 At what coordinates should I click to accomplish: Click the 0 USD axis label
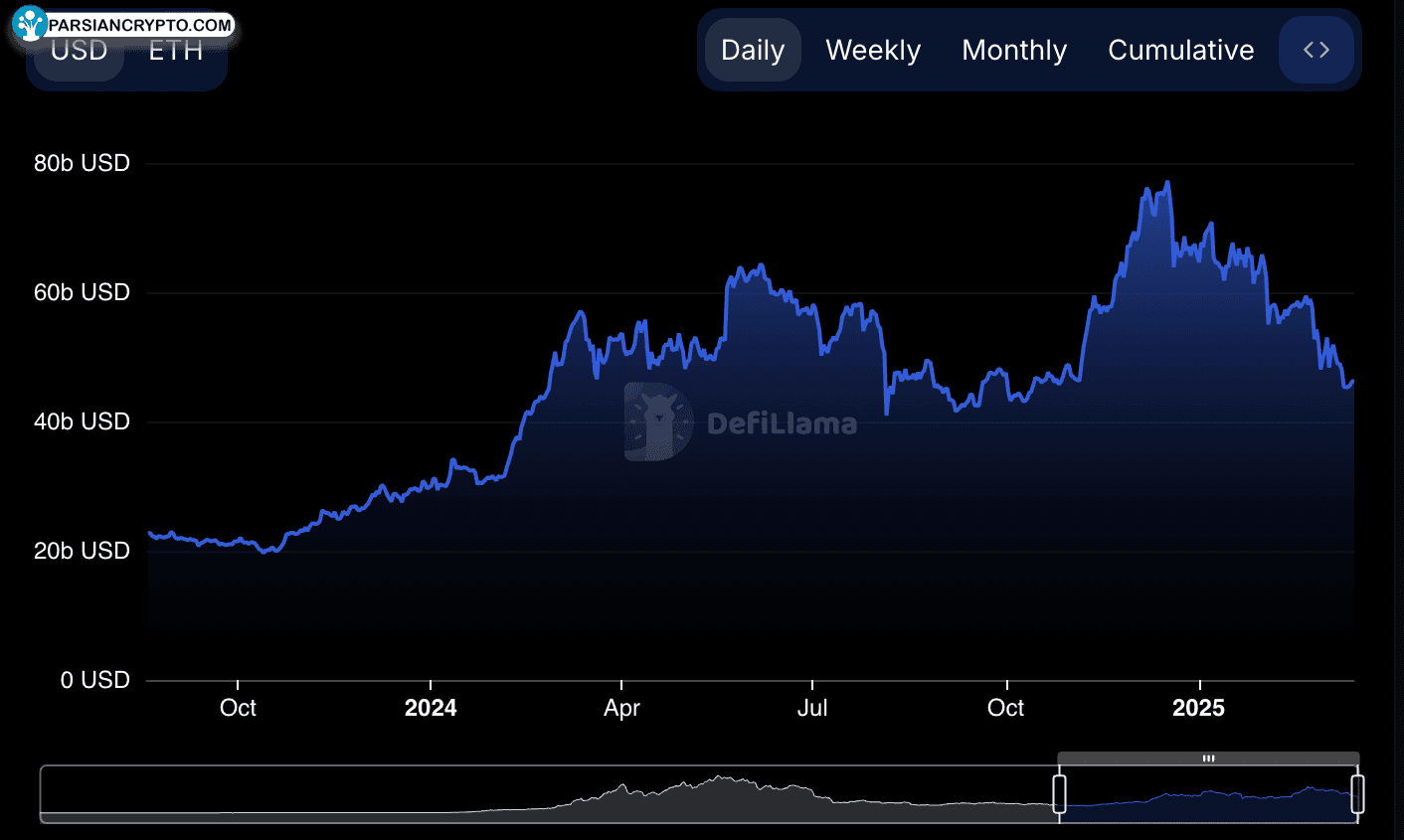95,680
